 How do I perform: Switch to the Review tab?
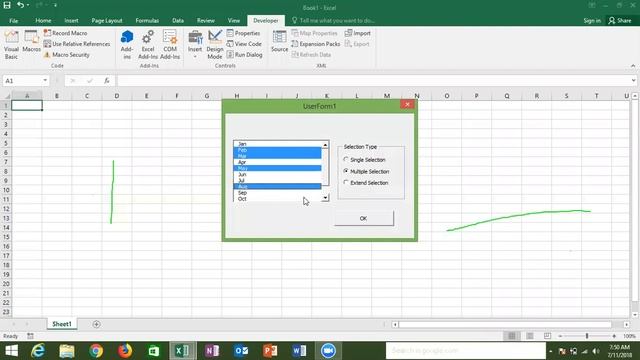pos(205,20)
